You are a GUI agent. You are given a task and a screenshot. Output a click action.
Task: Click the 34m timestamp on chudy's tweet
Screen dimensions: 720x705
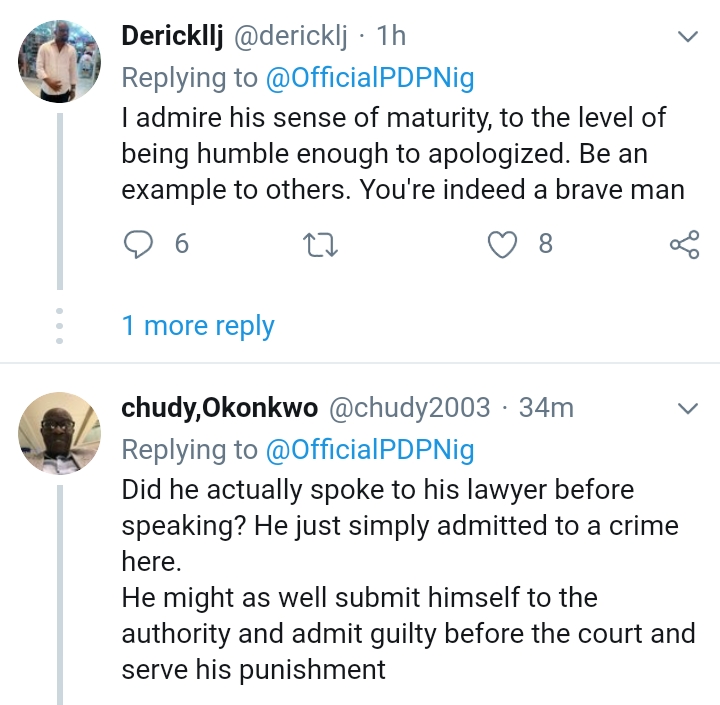click(x=548, y=408)
